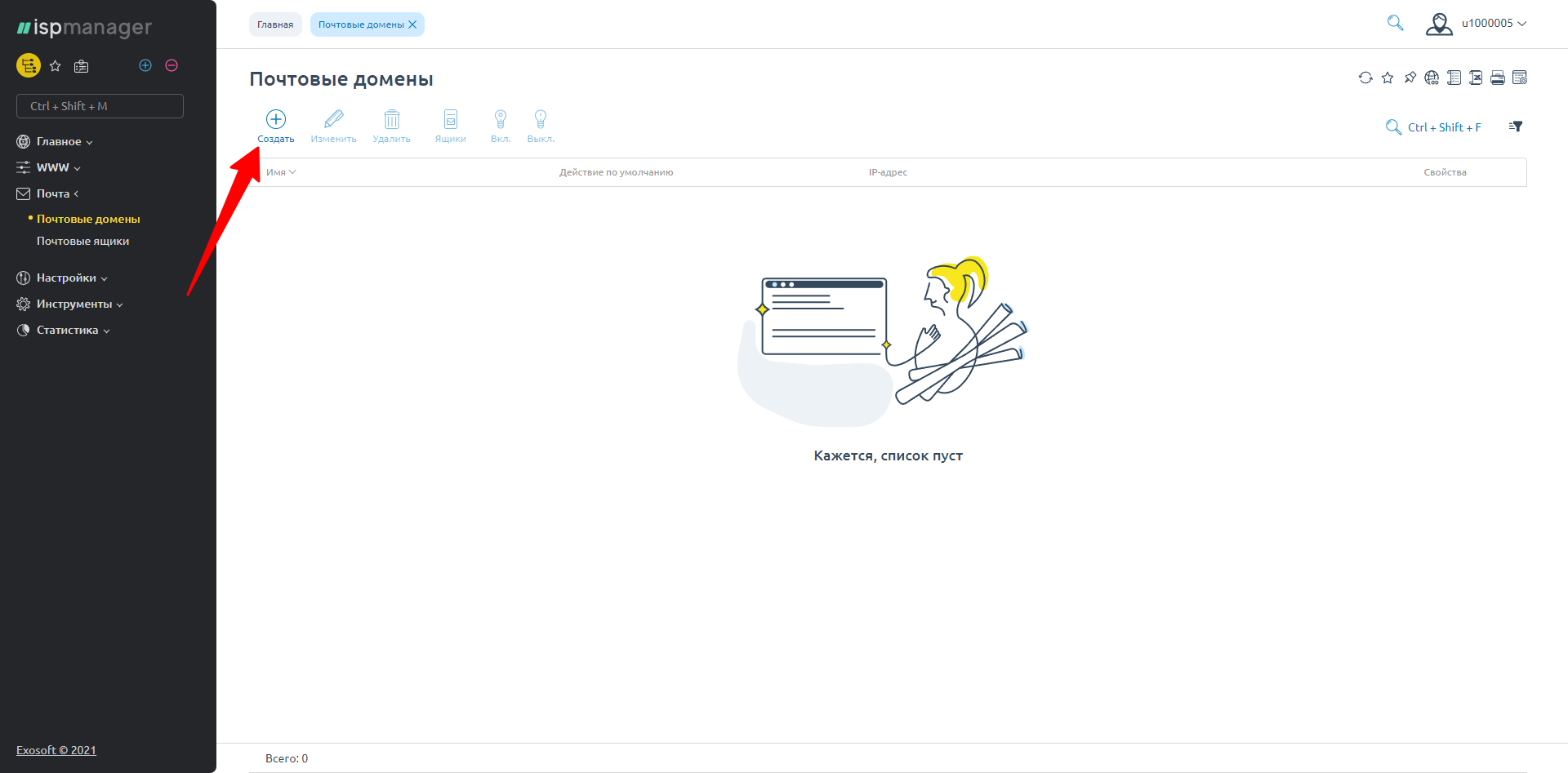Click the pin icon next to the star
This screenshot has width=1568, height=773.
tap(1410, 78)
